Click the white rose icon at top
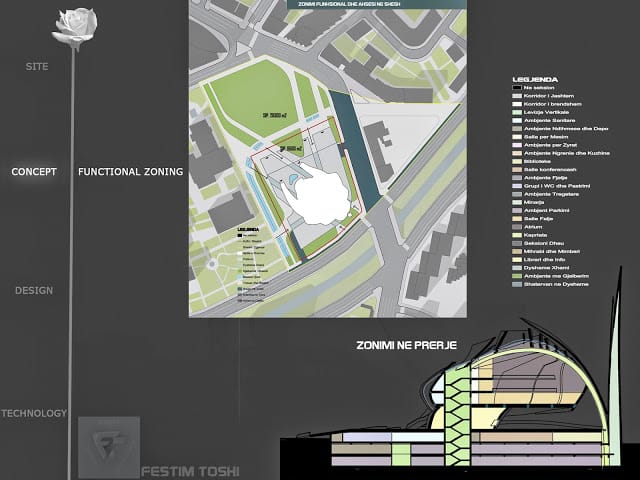This screenshot has width=640, height=480. pyautogui.click(x=75, y=25)
